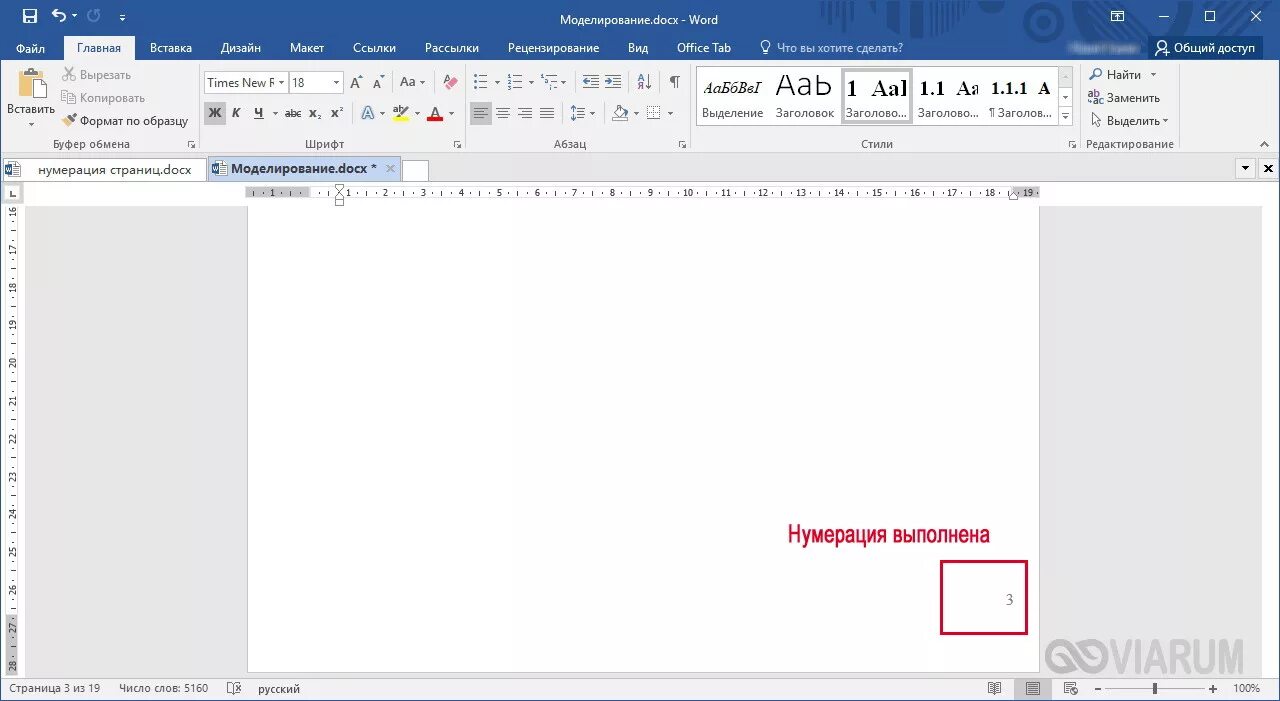Click the borders icon
Screen dimensions: 1280x701
tap(653, 113)
